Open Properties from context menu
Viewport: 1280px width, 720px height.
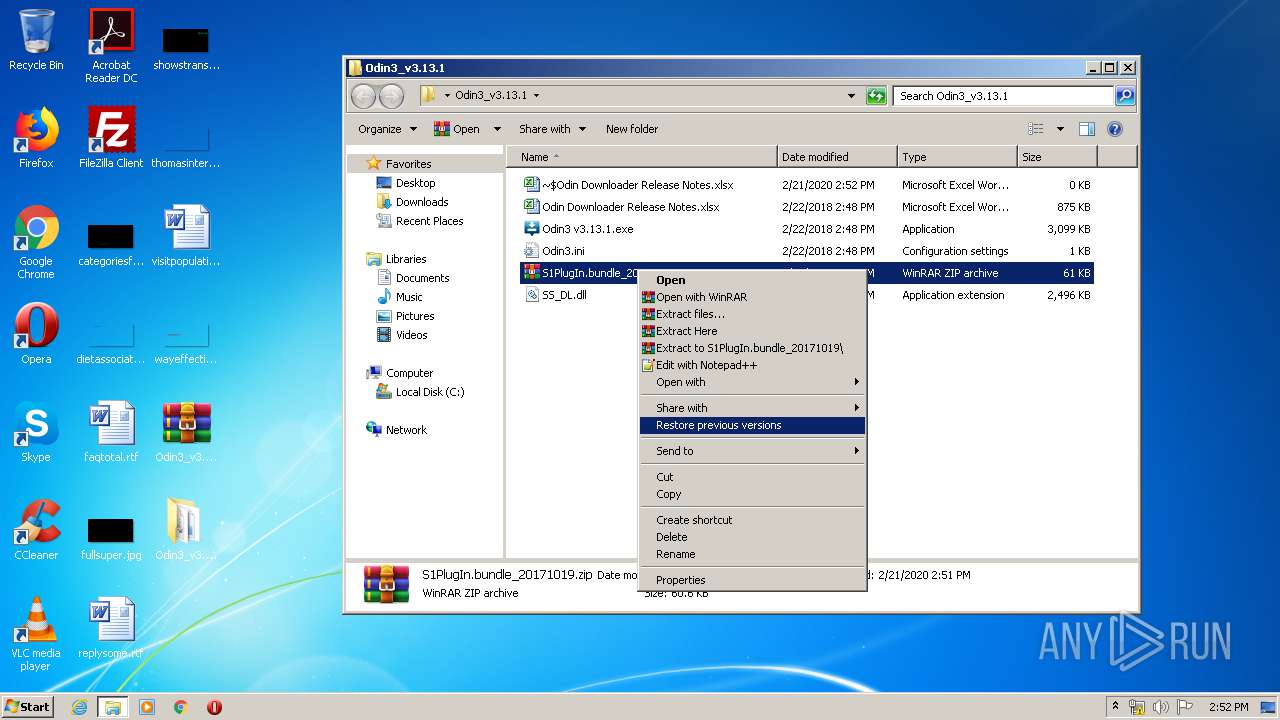coord(752,580)
